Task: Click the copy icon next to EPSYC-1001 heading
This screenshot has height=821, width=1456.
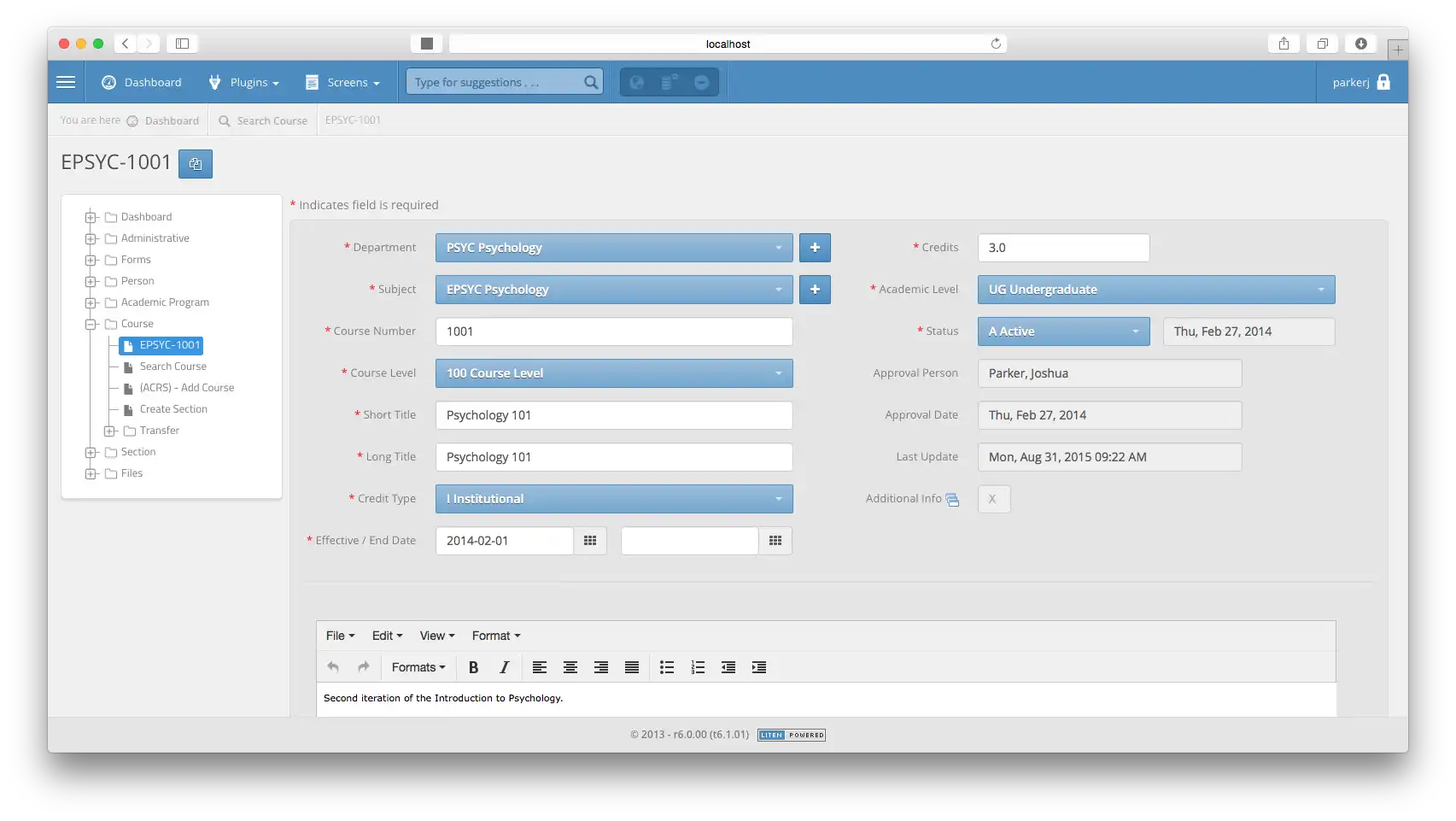Action: point(195,163)
